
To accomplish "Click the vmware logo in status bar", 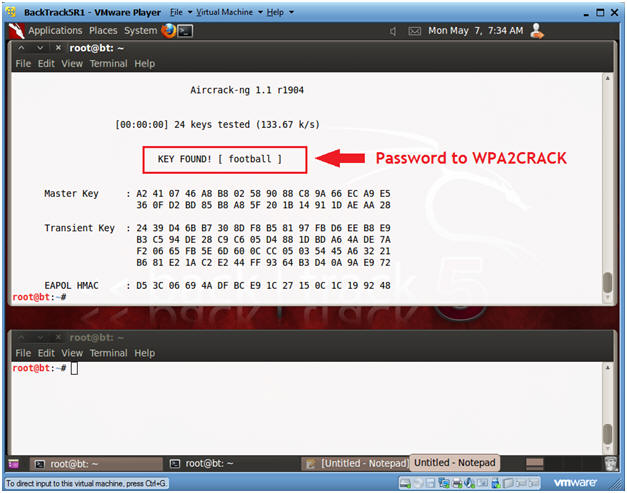I will pyautogui.click(x=575, y=483).
